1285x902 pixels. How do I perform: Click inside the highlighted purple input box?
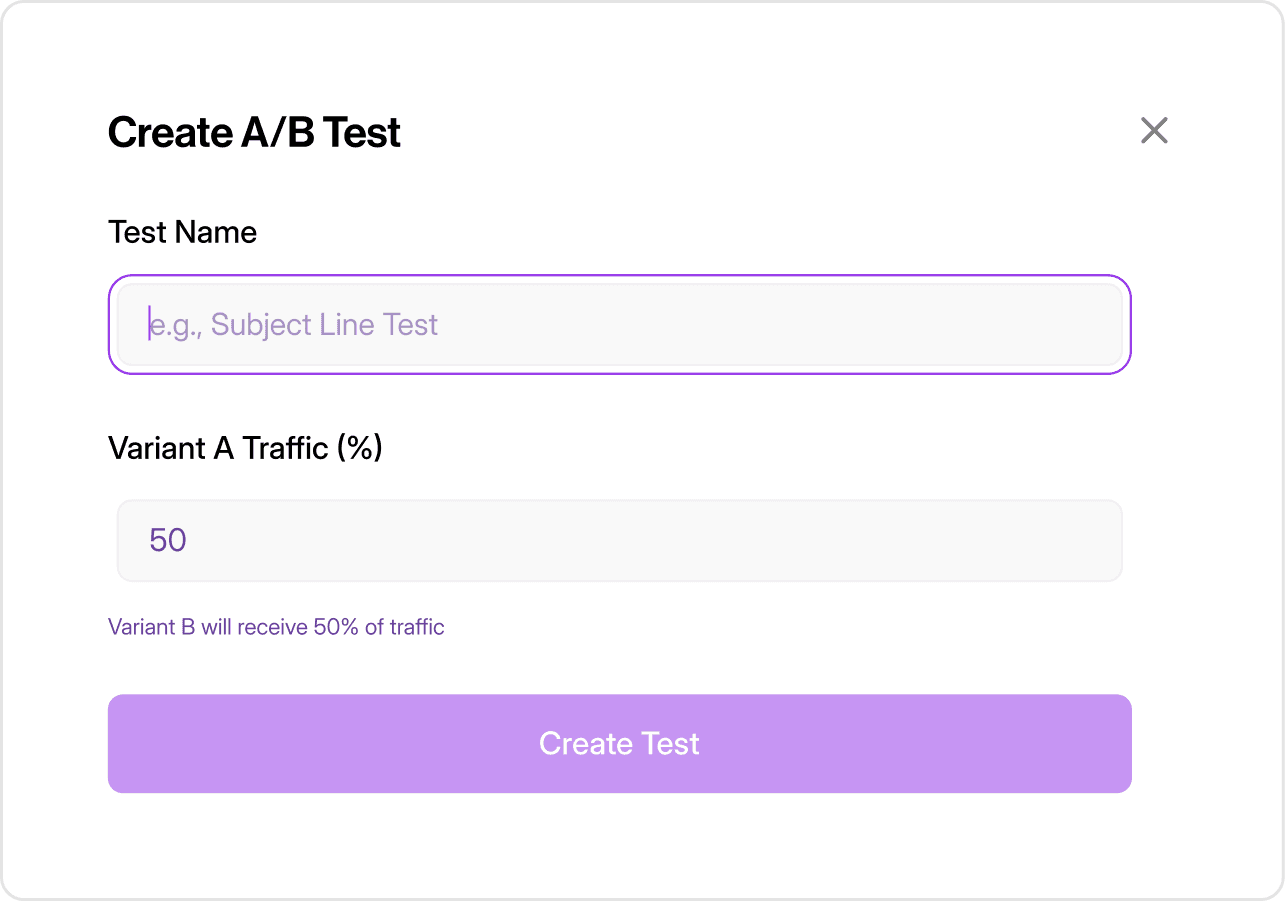(x=619, y=324)
